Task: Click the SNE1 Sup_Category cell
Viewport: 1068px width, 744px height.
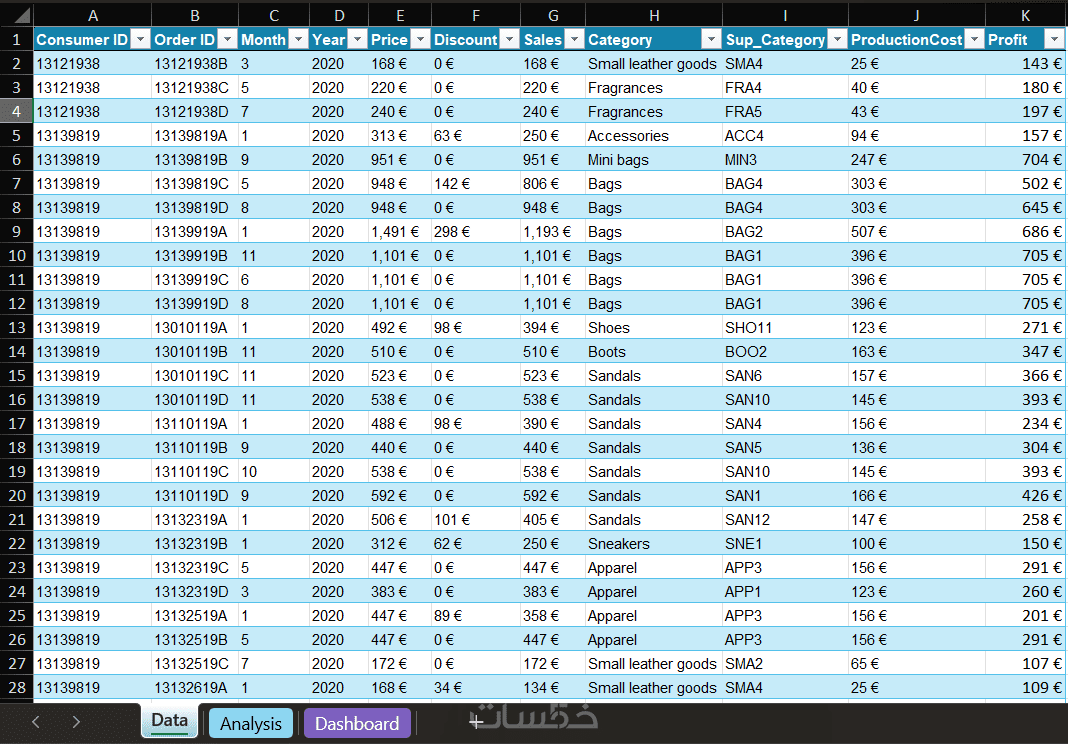Action: (785, 544)
